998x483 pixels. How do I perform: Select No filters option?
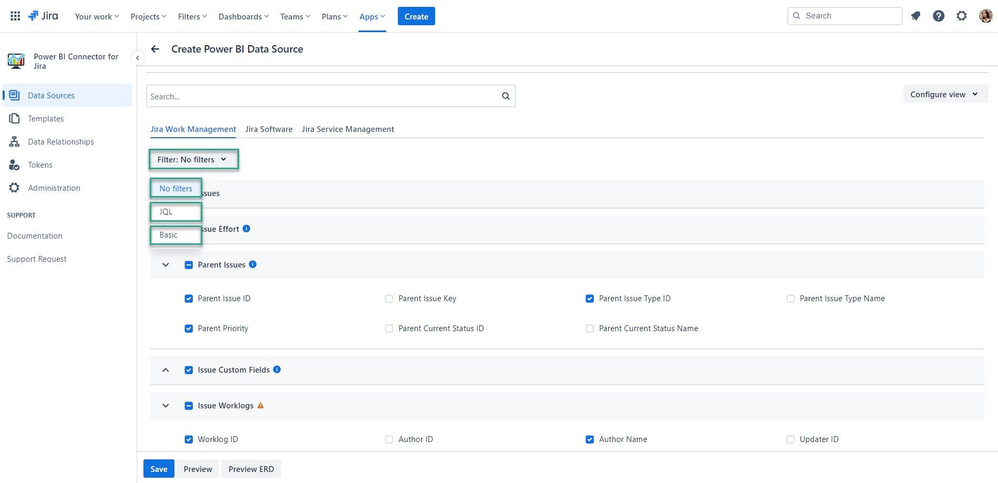point(176,188)
